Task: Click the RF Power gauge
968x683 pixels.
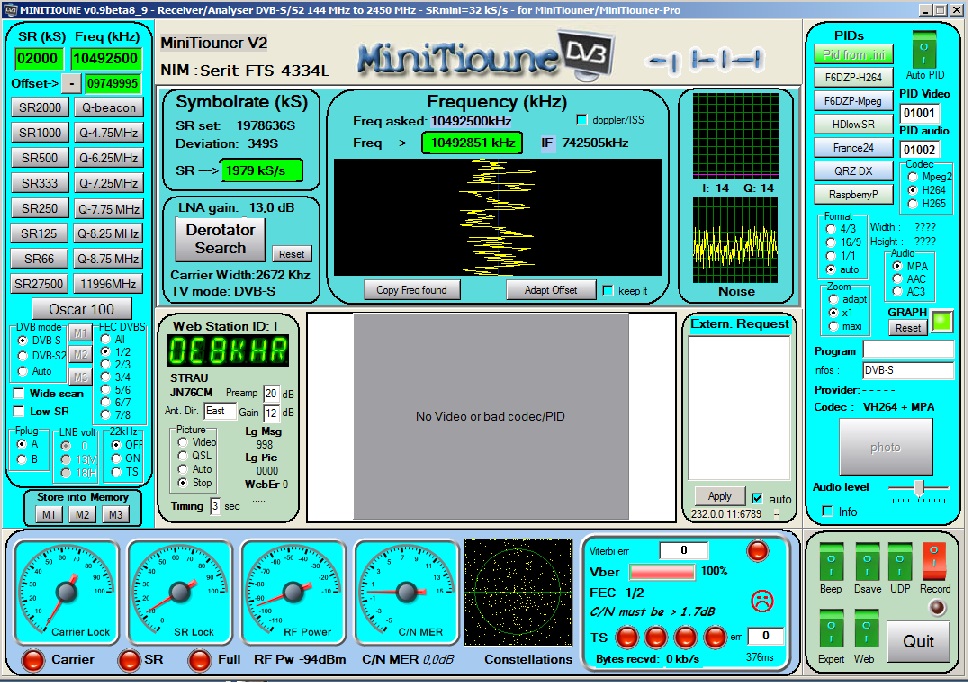Action: click(x=293, y=592)
